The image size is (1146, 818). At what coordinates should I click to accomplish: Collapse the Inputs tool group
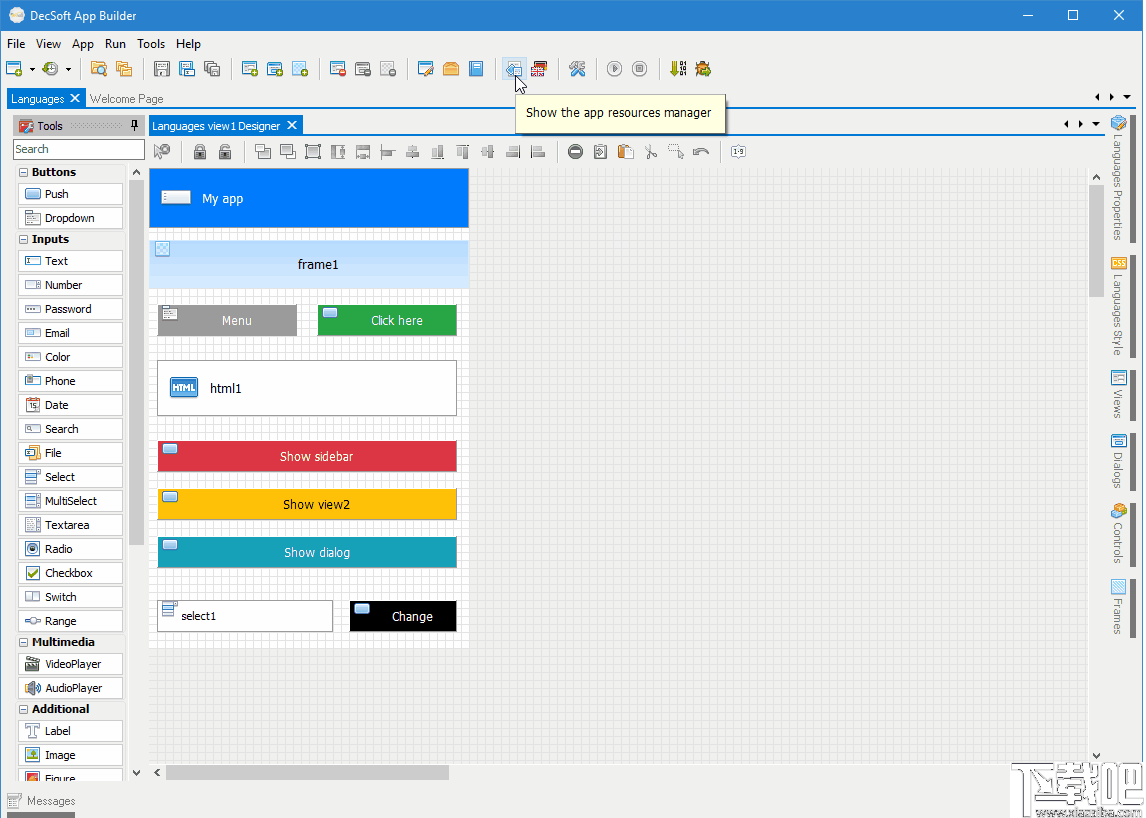(23, 240)
